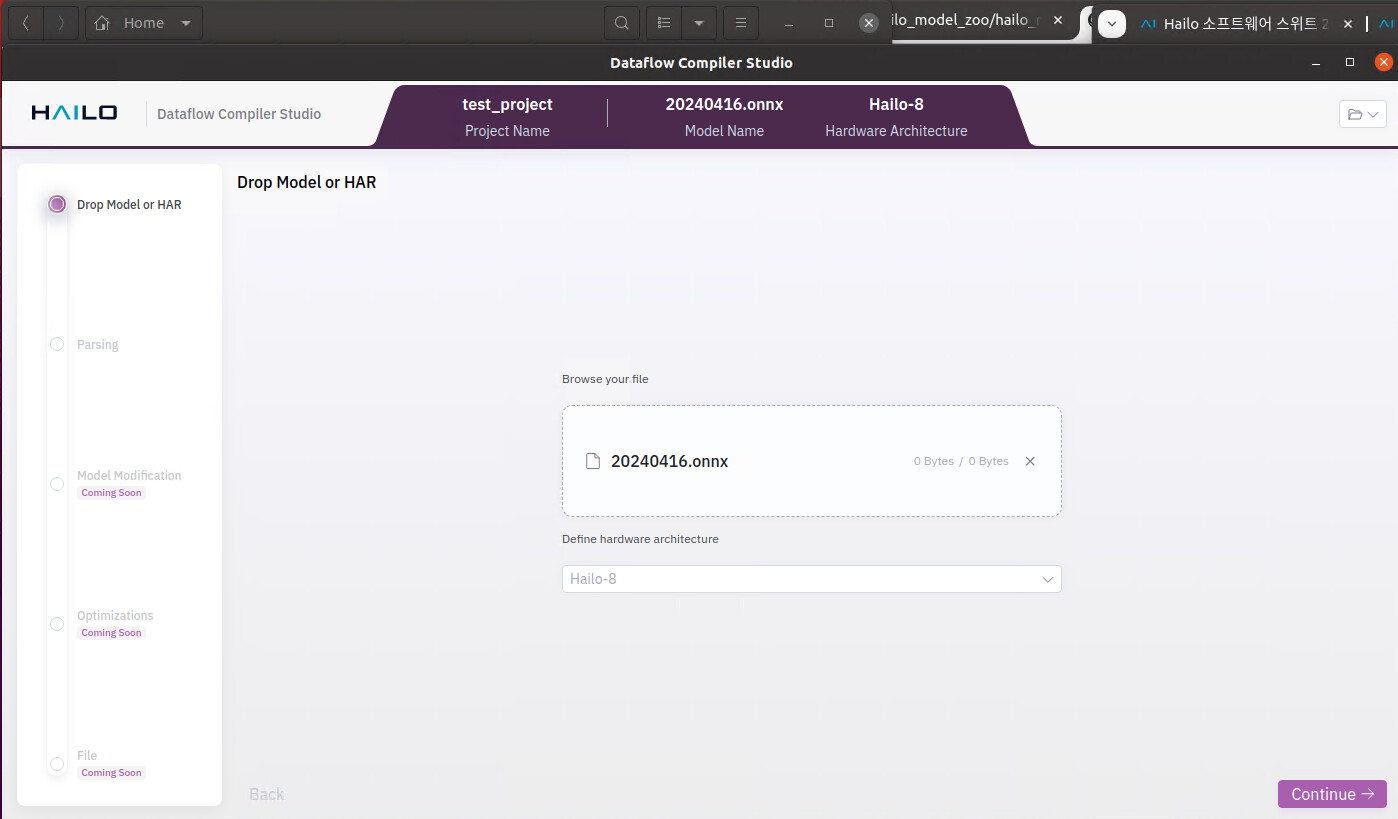Click the Continue button
The image size is (1398, 819).
(x=1331, y=794)
